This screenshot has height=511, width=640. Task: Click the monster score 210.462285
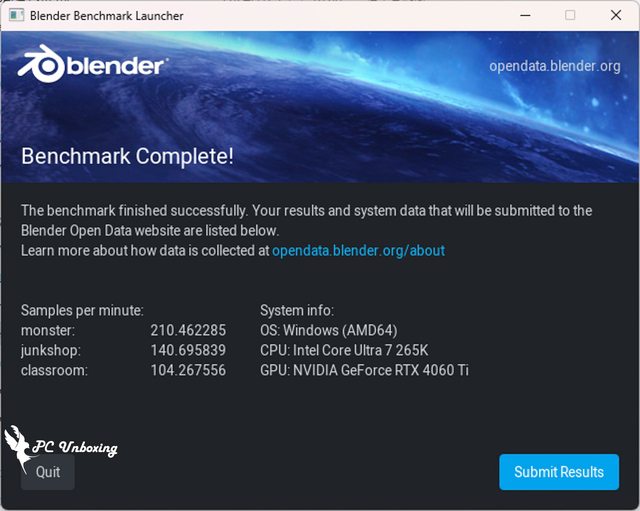pyautogui.click(x=188, y=330)
